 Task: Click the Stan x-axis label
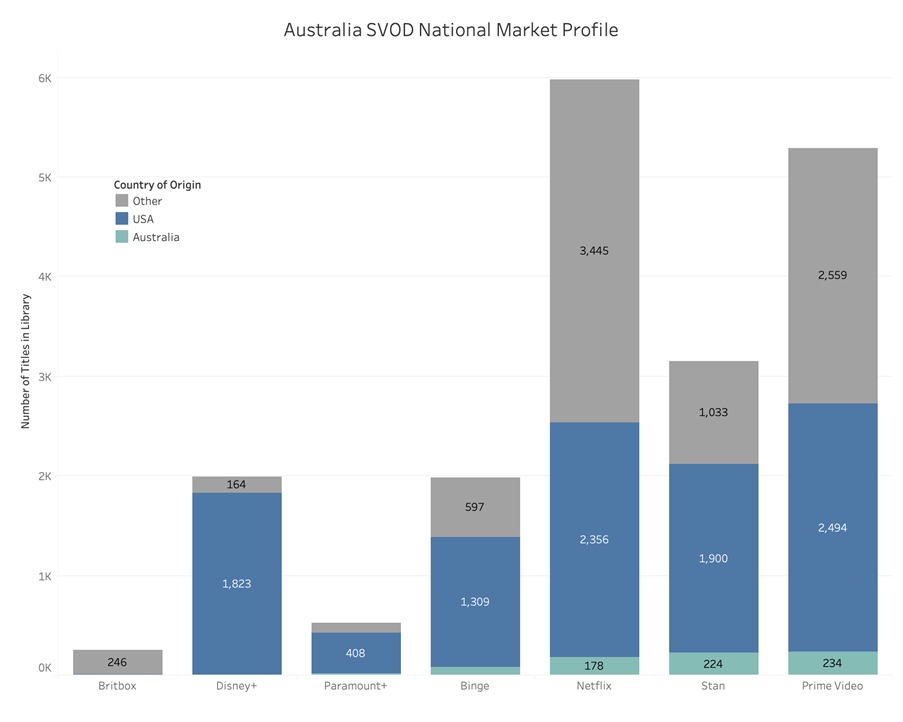click(714, 686)
